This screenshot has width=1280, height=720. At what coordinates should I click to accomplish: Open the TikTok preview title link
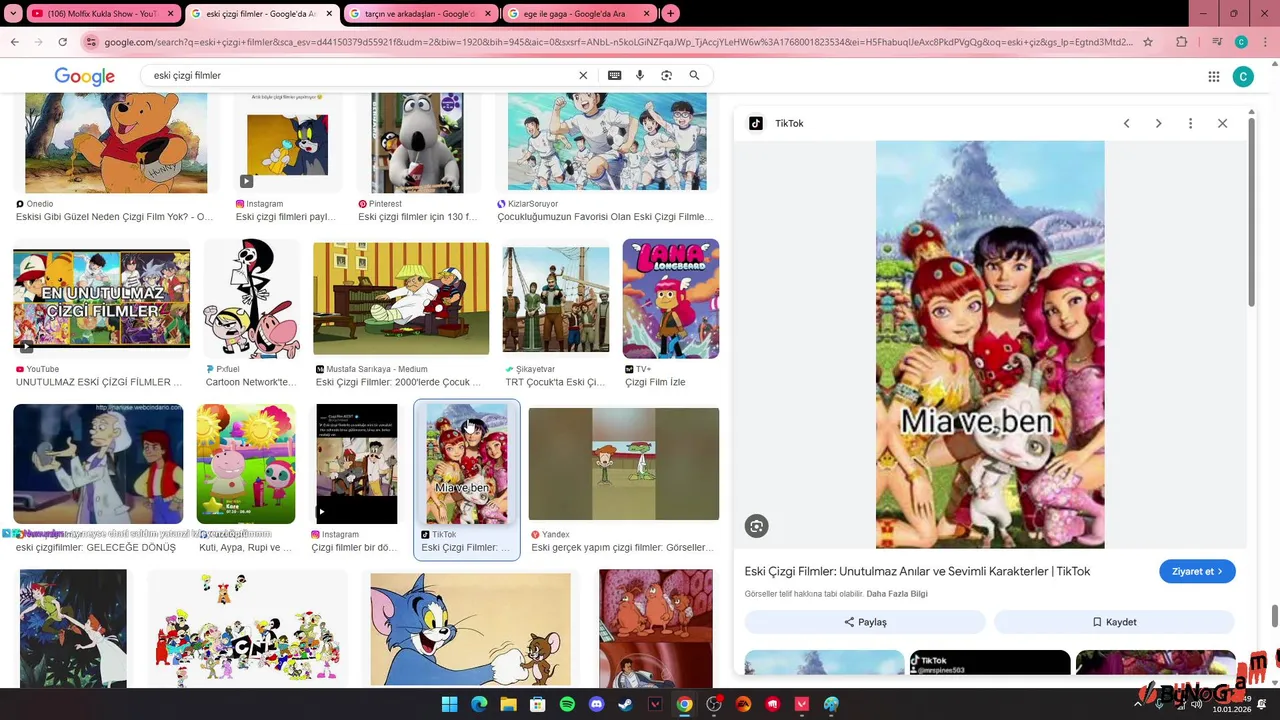coord(917,571)
